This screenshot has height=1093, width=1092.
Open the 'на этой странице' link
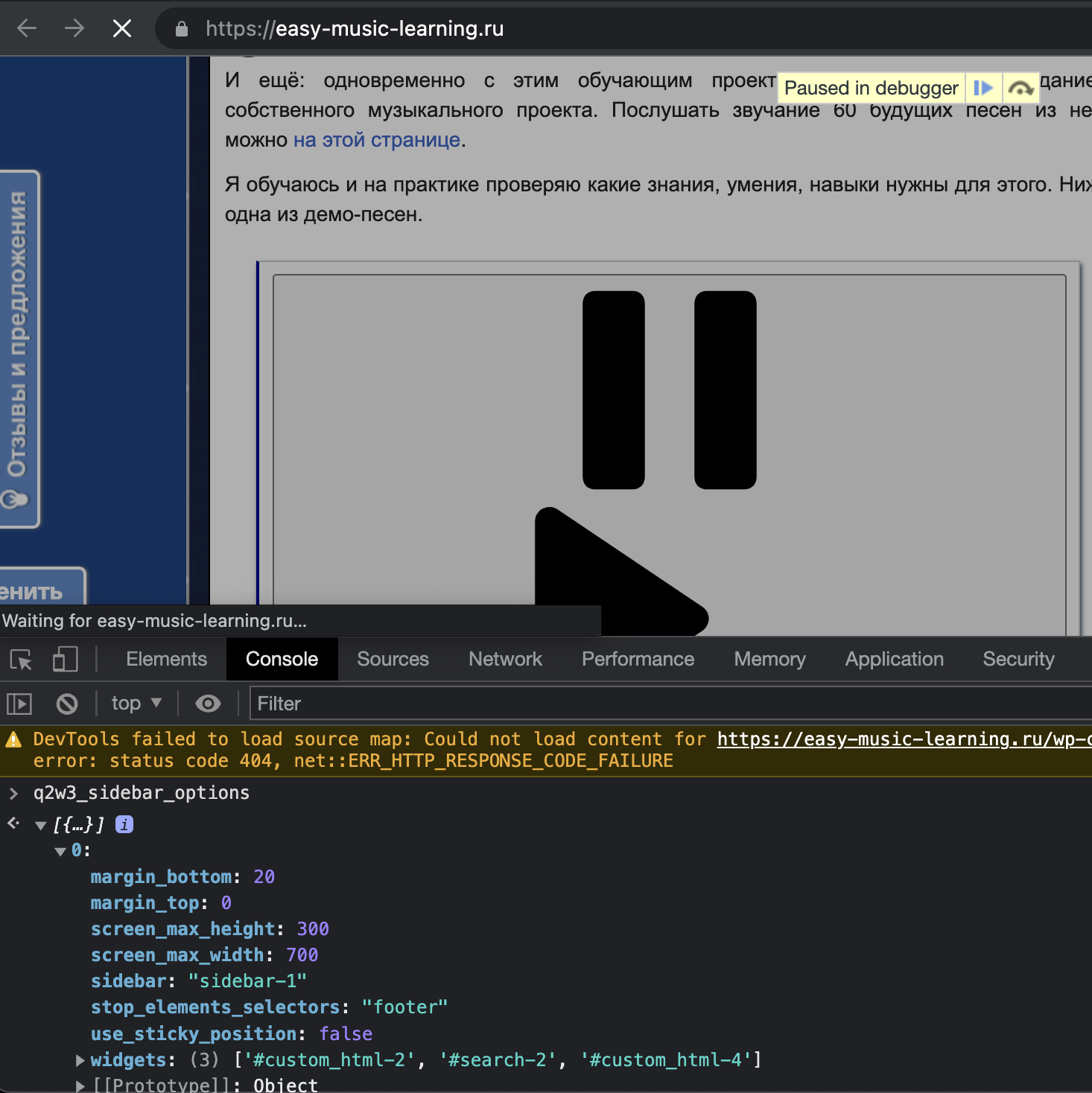click(x=377, y=140)
